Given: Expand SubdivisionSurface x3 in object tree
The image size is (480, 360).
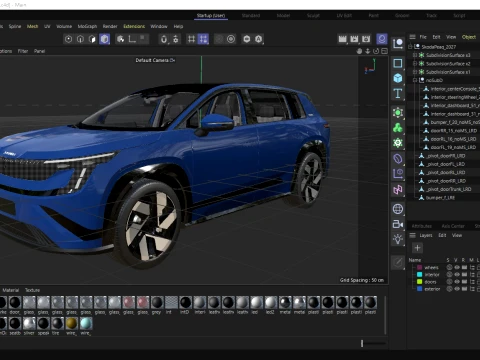Looking at the screenshot, I should click(x=415, y=55).
